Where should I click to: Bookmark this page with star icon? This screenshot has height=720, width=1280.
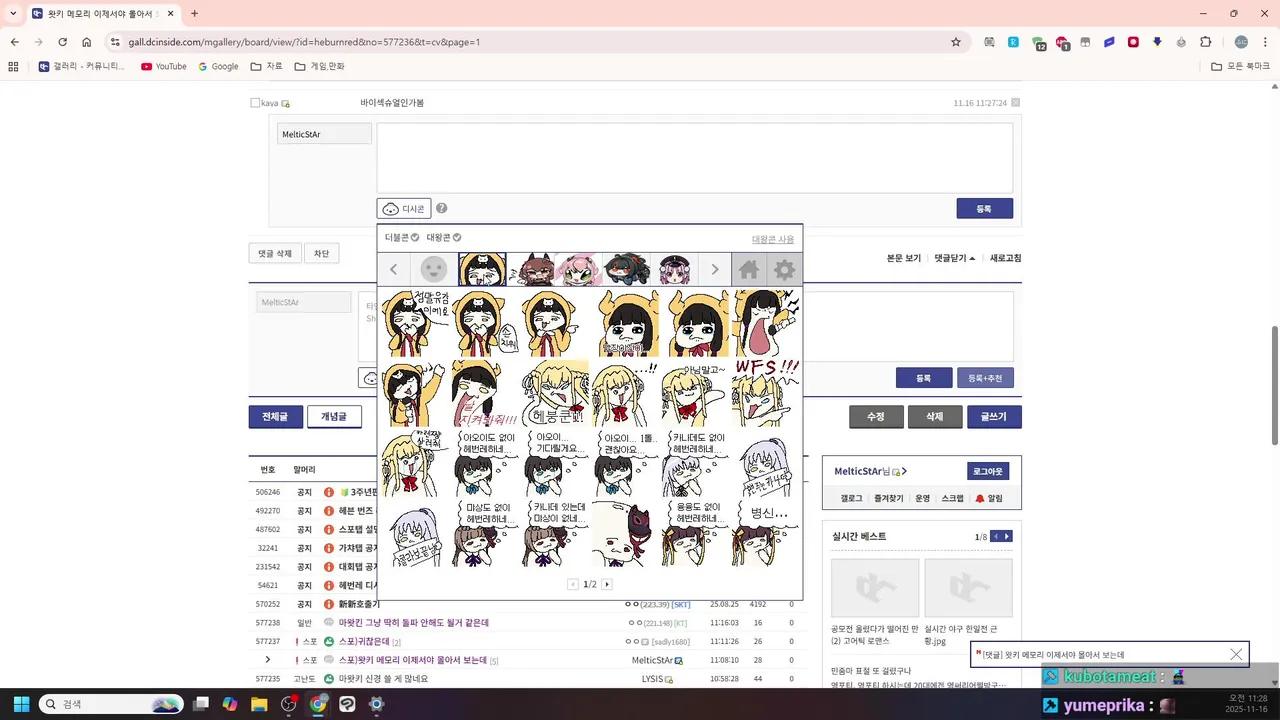[x=956, y=42]
